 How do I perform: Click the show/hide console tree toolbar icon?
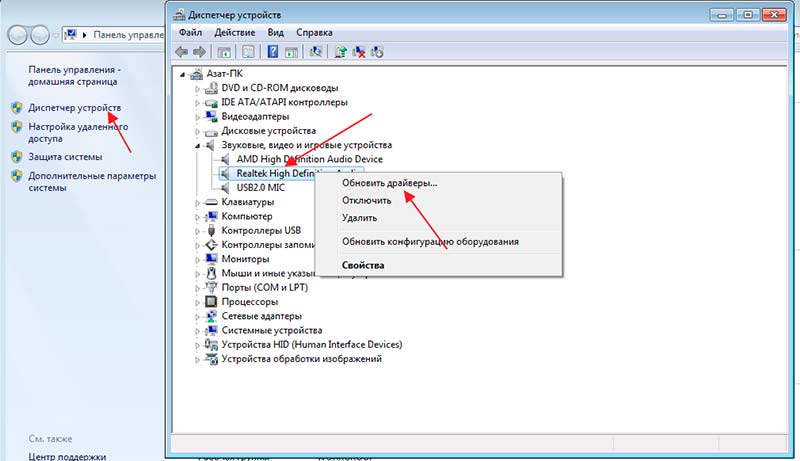coord(225,51)
